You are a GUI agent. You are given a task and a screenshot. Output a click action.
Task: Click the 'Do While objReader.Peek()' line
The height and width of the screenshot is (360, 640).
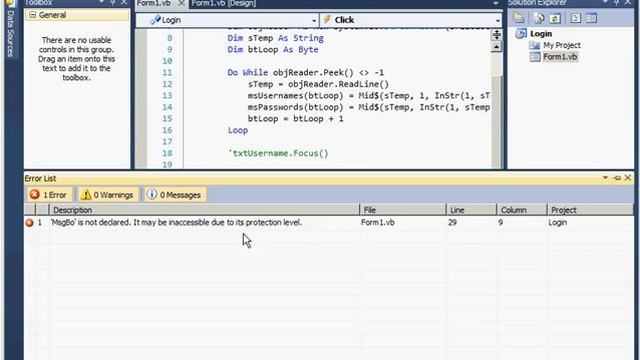305,73
